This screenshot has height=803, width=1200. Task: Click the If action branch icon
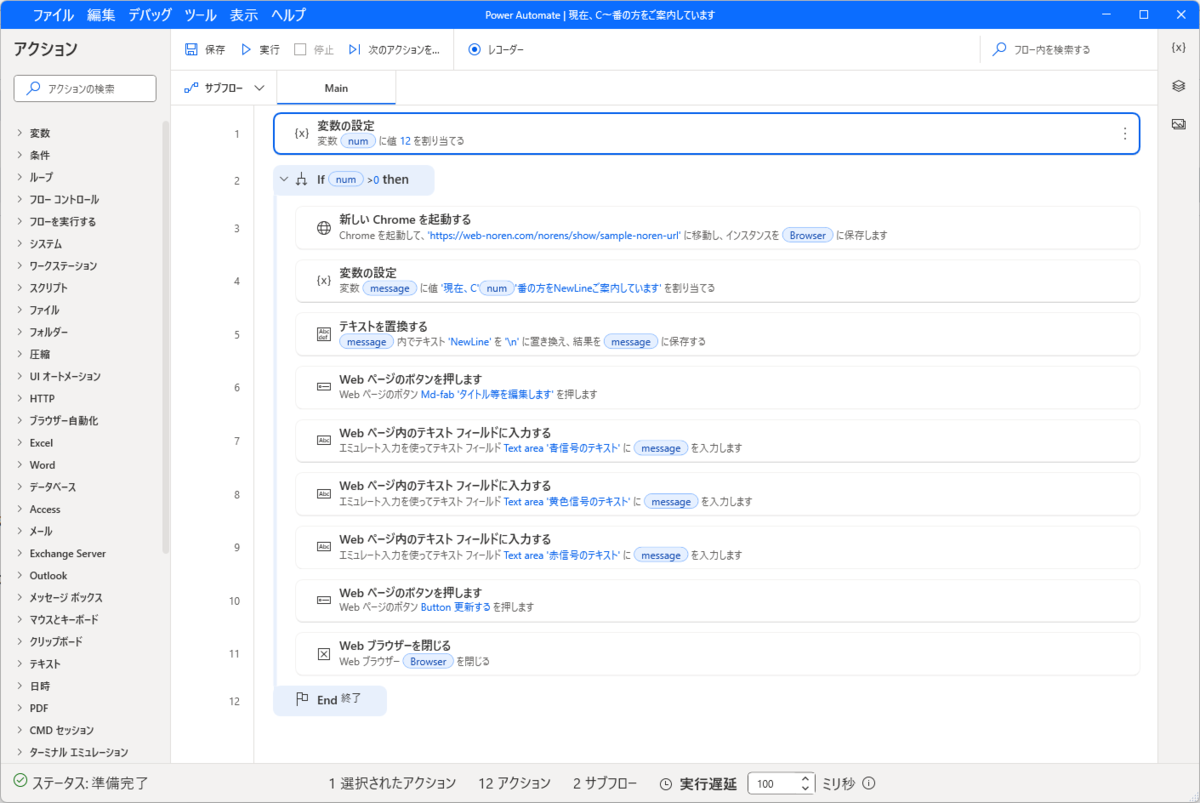click(x=301, y=180)
